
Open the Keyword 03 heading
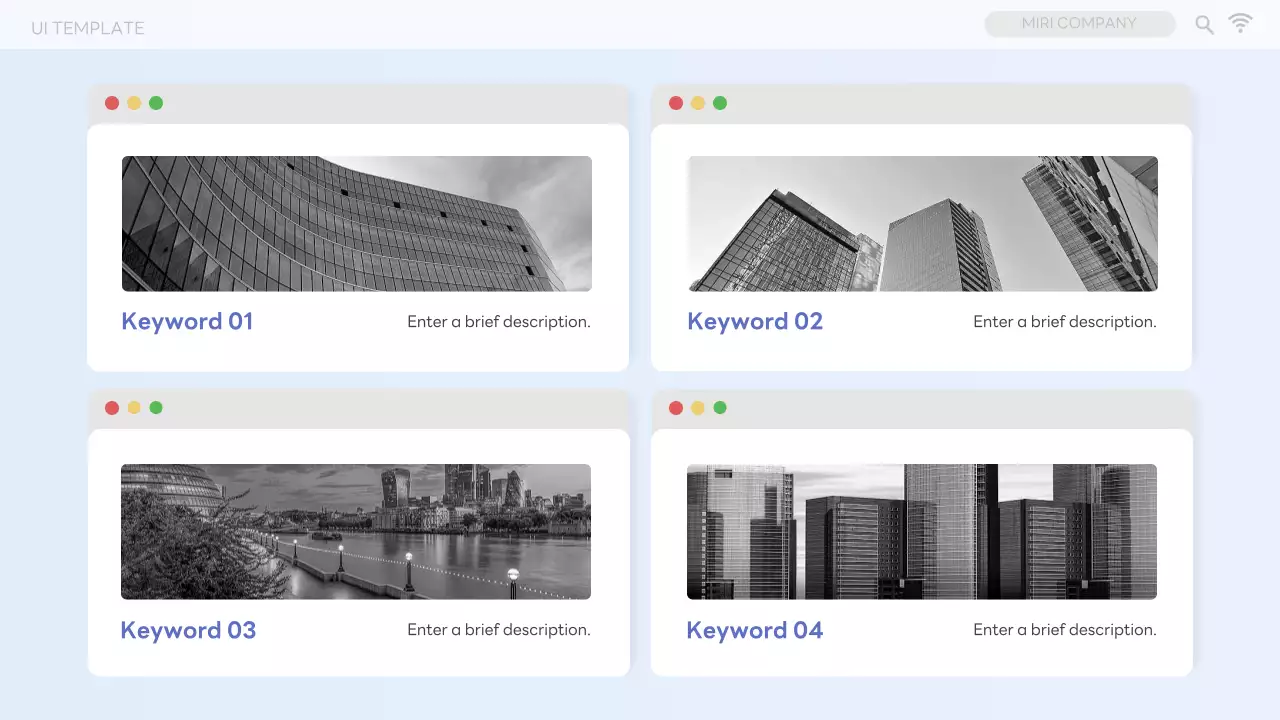[x=188, y=630]
